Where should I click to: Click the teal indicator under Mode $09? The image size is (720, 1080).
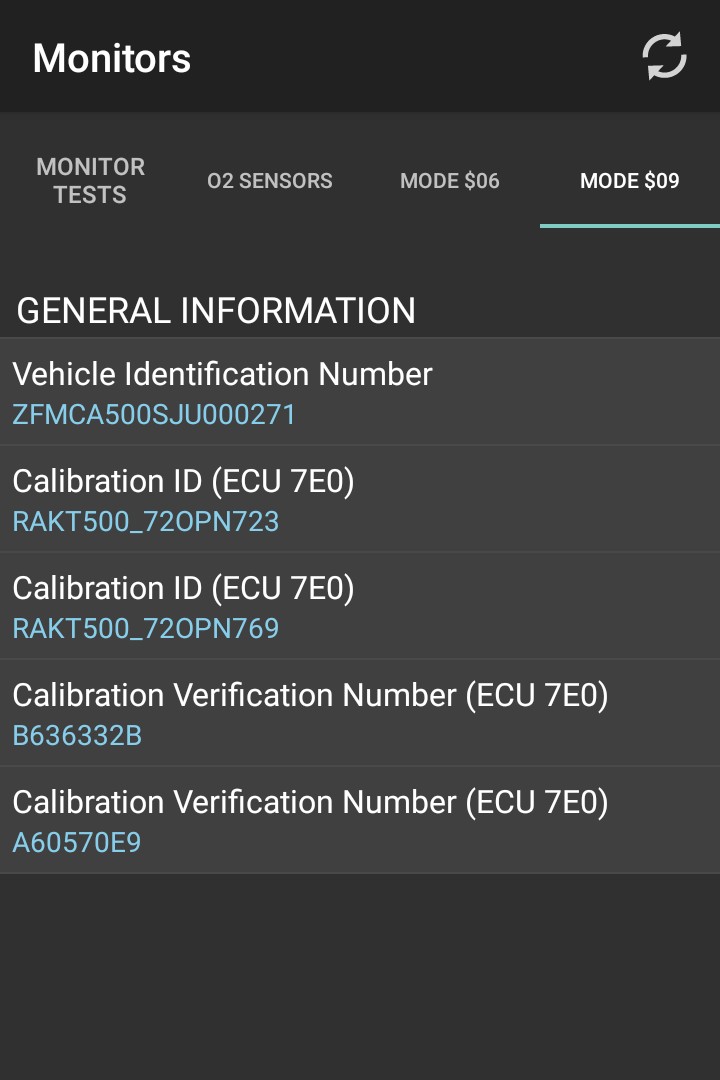[x=630, y=225]
